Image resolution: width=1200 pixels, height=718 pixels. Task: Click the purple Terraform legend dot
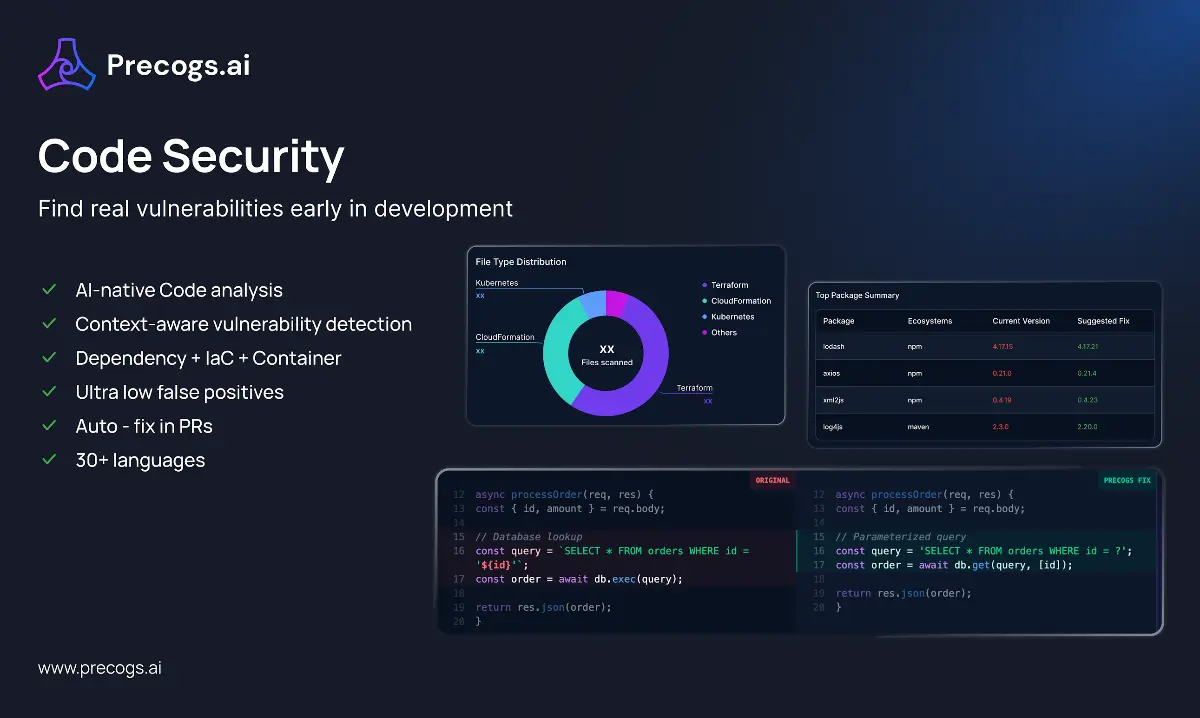point(703,284)
